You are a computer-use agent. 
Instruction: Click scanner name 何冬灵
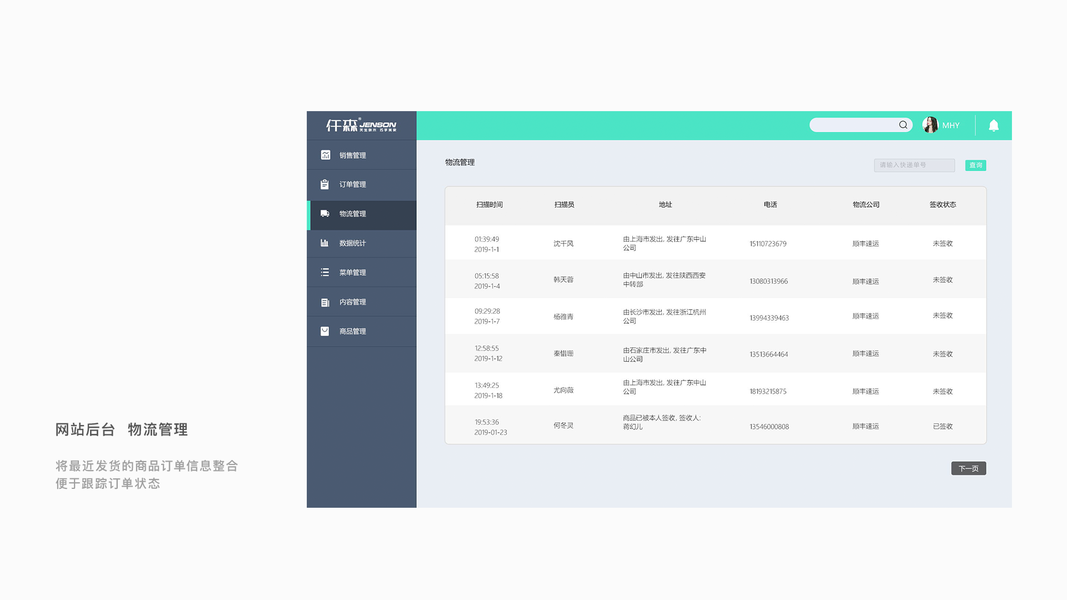563,426
